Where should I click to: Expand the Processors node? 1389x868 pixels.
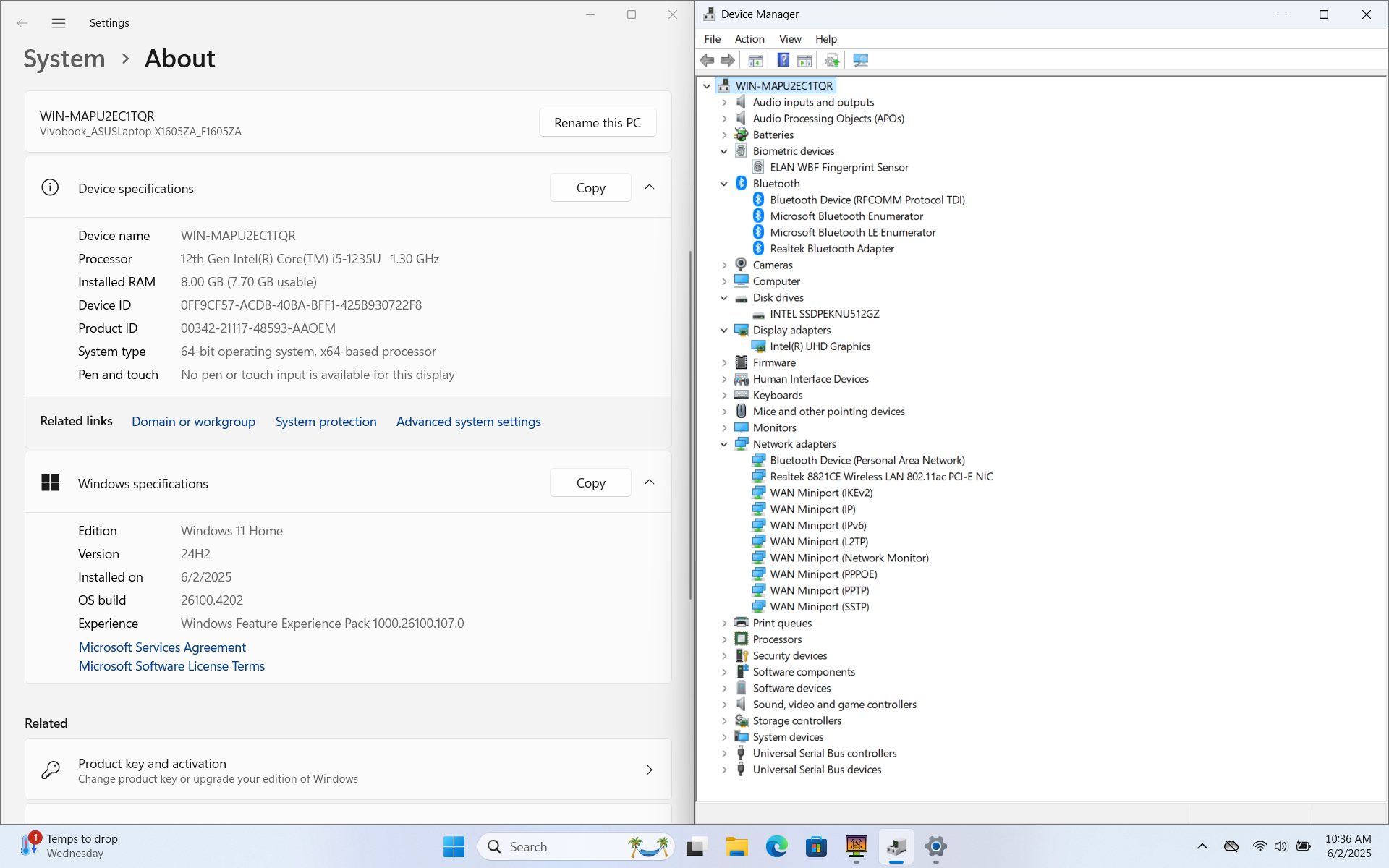(x=724, y=639)
